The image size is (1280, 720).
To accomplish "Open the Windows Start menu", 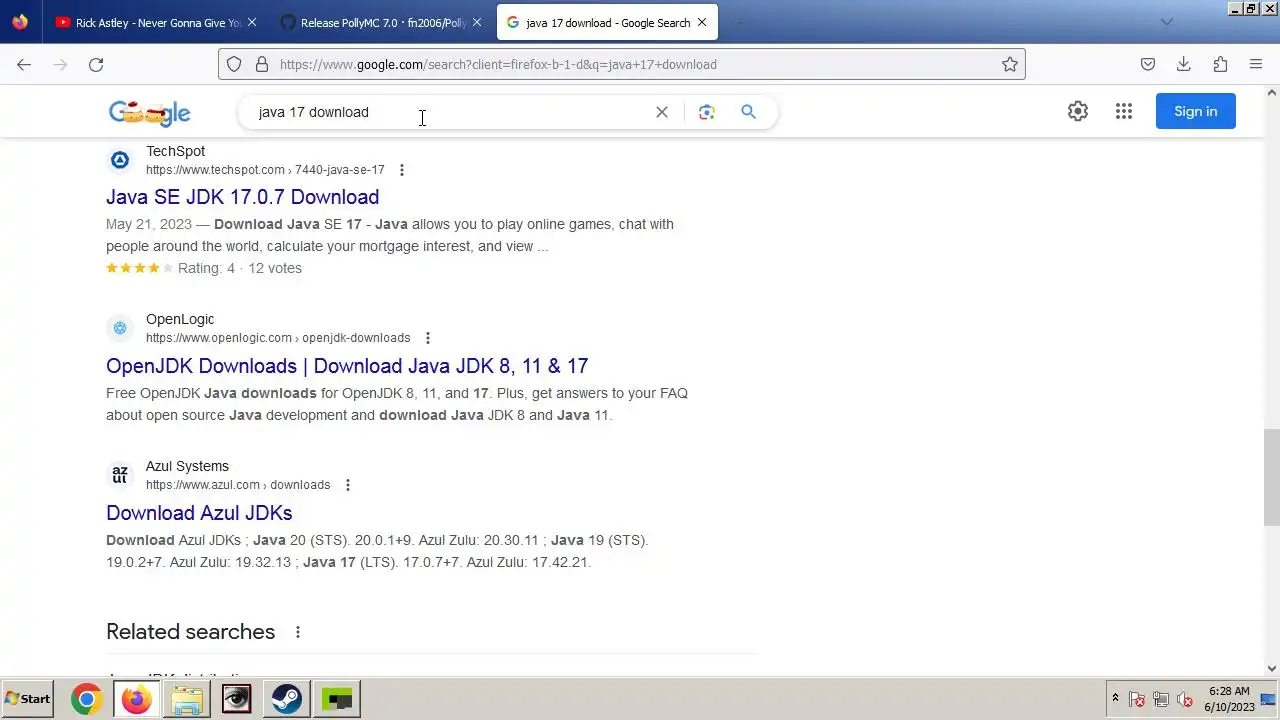I will [x=28, y=699].
